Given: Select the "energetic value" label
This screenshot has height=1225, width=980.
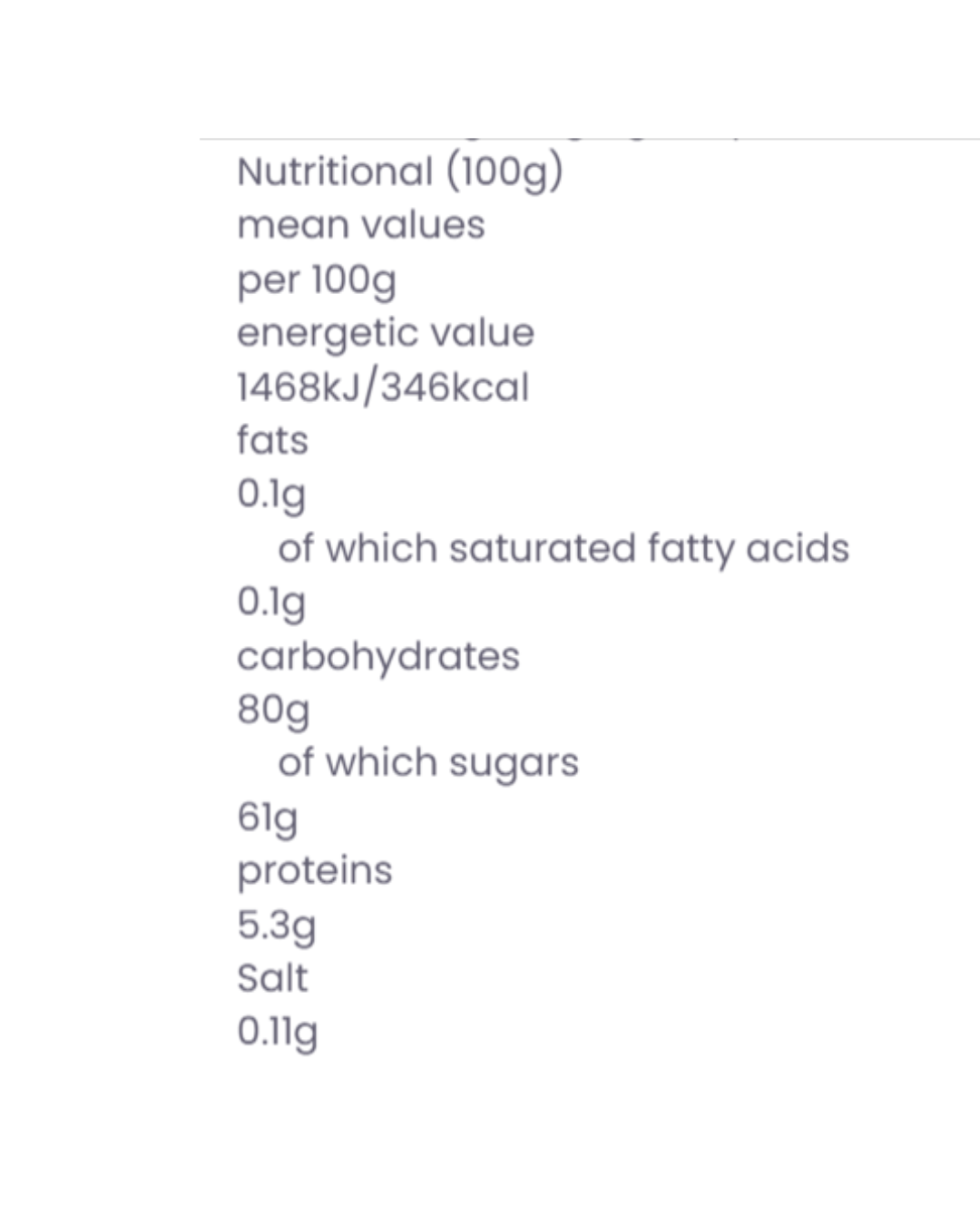Looking at the screenshot, I should click(x=385, y=333).
